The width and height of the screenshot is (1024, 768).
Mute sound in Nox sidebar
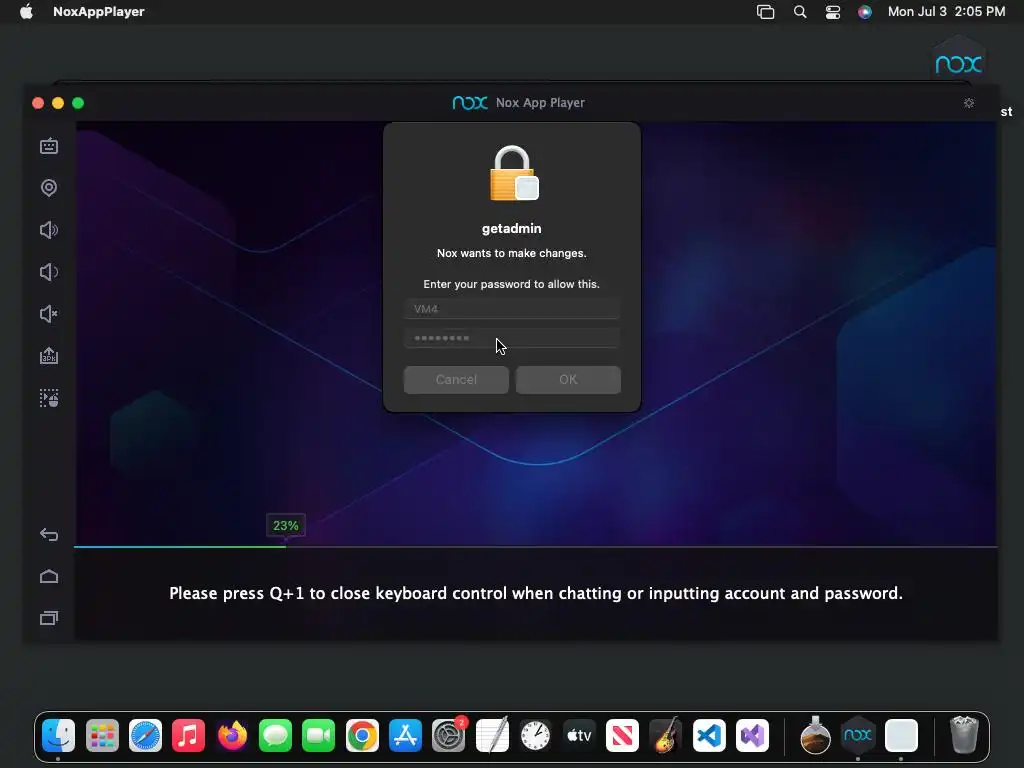(49, 314)
